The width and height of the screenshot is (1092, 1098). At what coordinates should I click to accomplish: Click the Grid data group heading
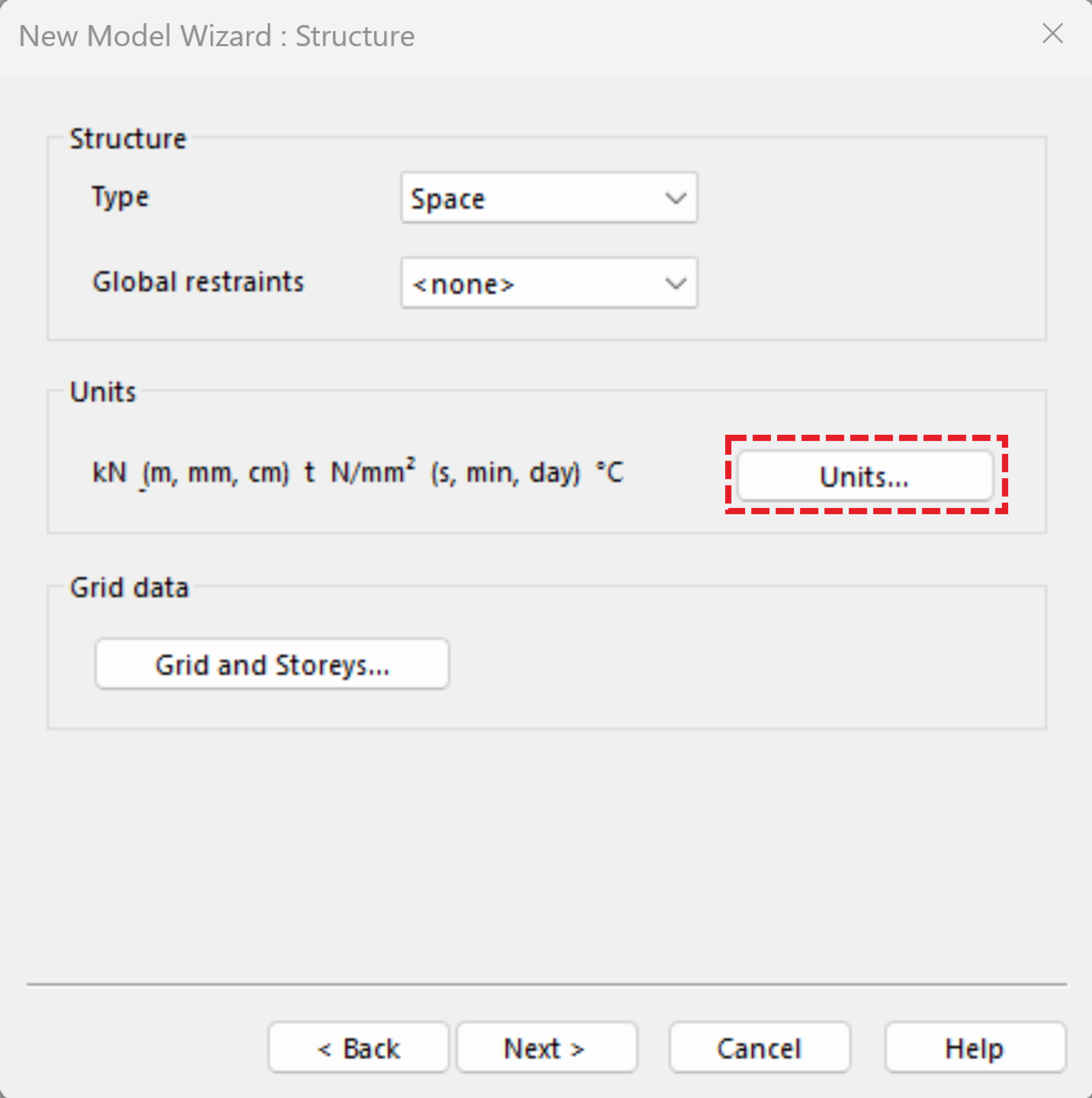point(129,588)
